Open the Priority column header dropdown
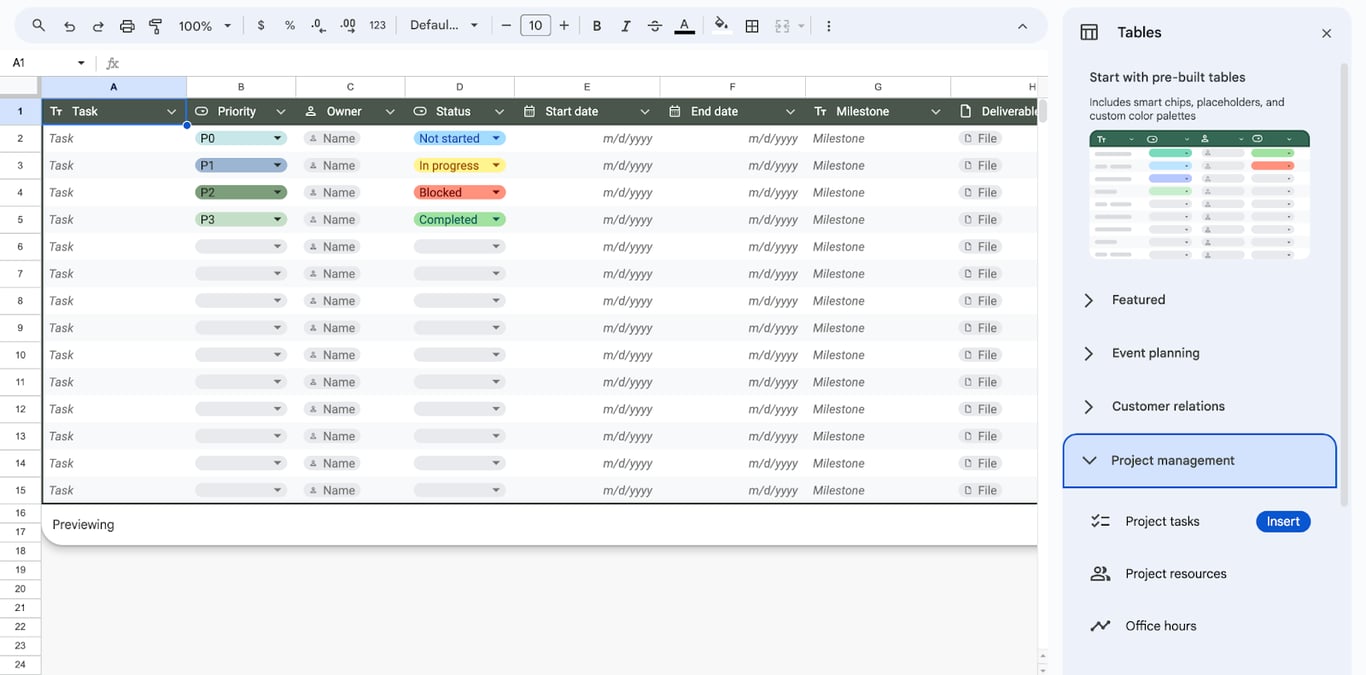The width and height of the screenshot is (1366, 675). (x=281, y=112)
